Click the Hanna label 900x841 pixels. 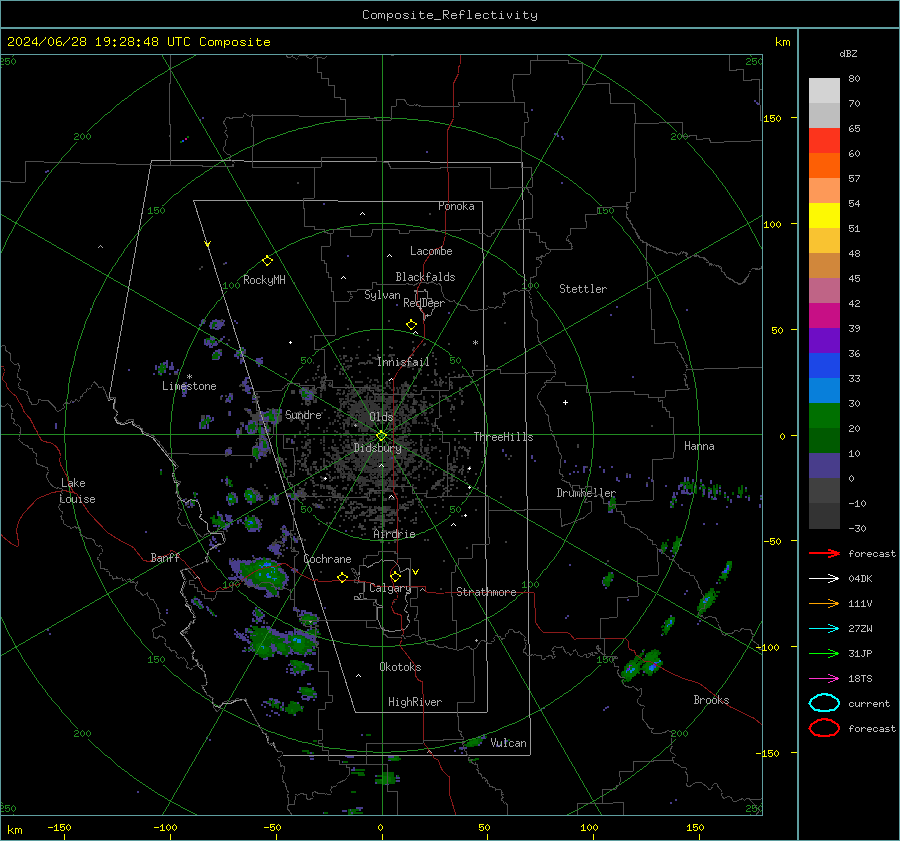click(x=699, y=446)
